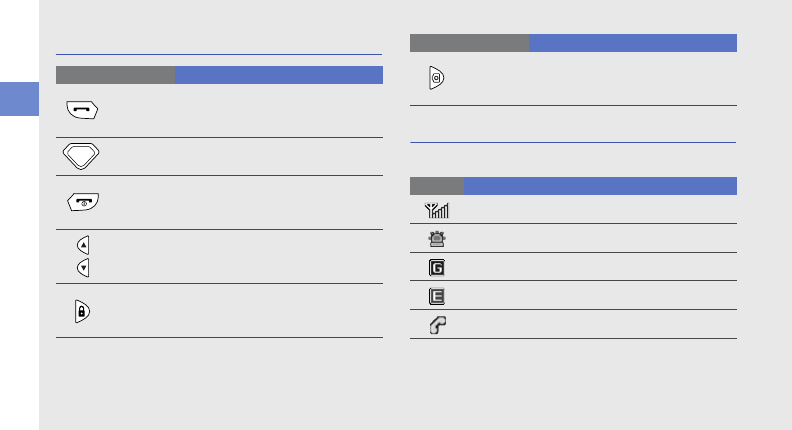Select the GPRS network 'G' icon
Screen dimensions: 792x430
[437, 268]
